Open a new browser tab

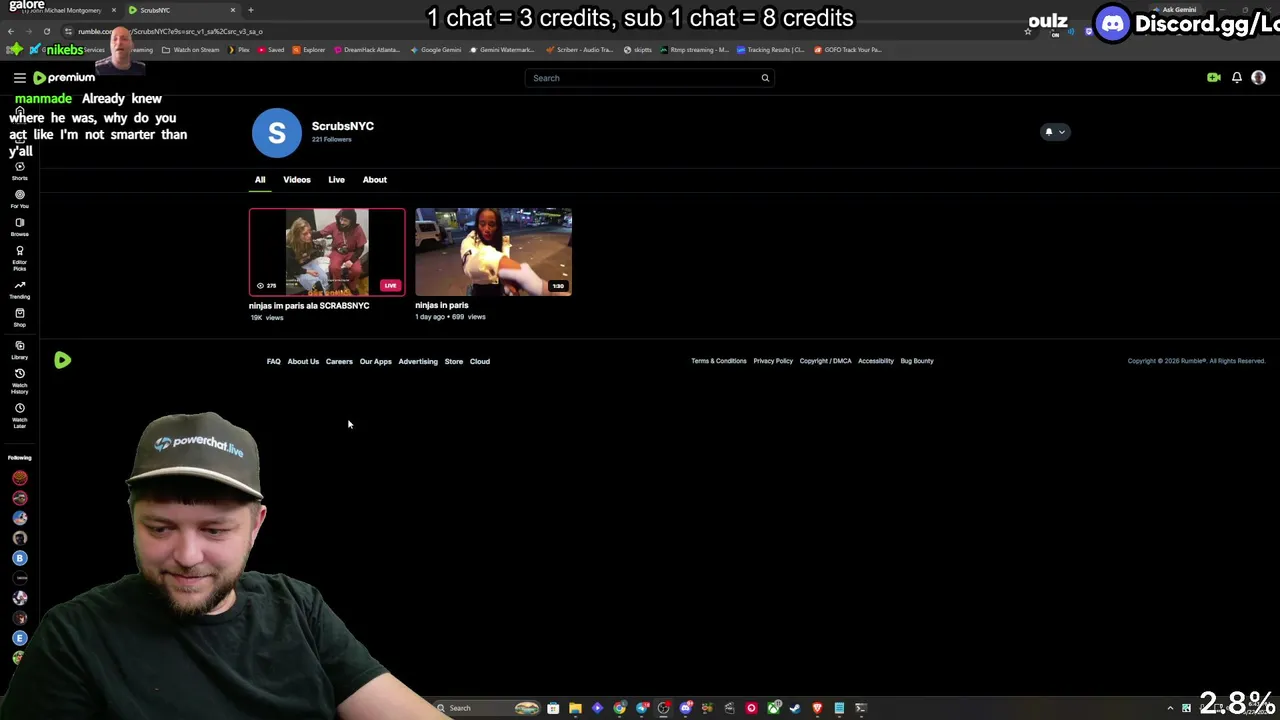point(251,10)
